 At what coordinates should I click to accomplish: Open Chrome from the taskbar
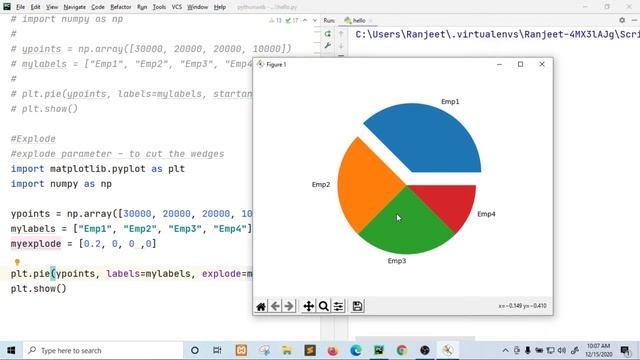[x=402, y=350]
